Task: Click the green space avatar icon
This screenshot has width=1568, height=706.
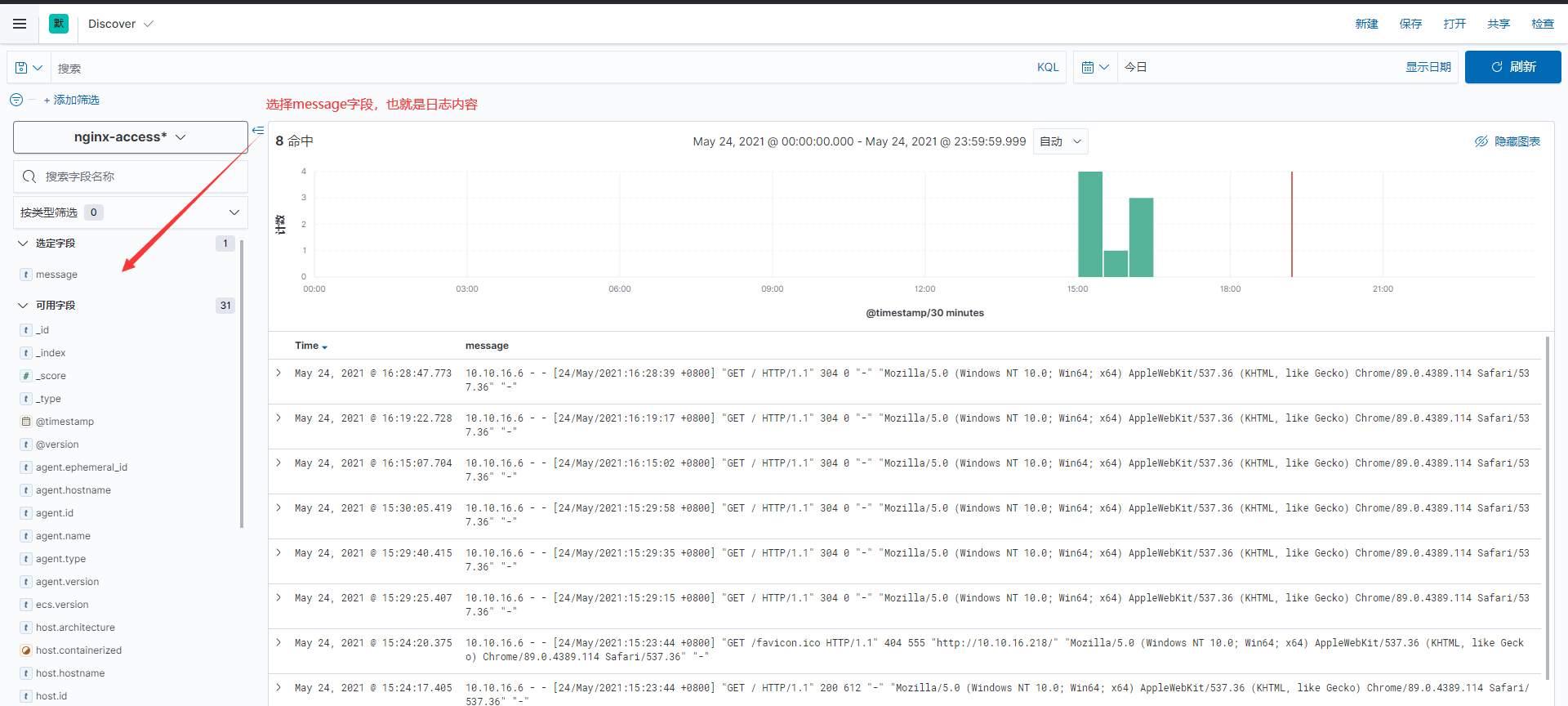Action: point(59,24)
